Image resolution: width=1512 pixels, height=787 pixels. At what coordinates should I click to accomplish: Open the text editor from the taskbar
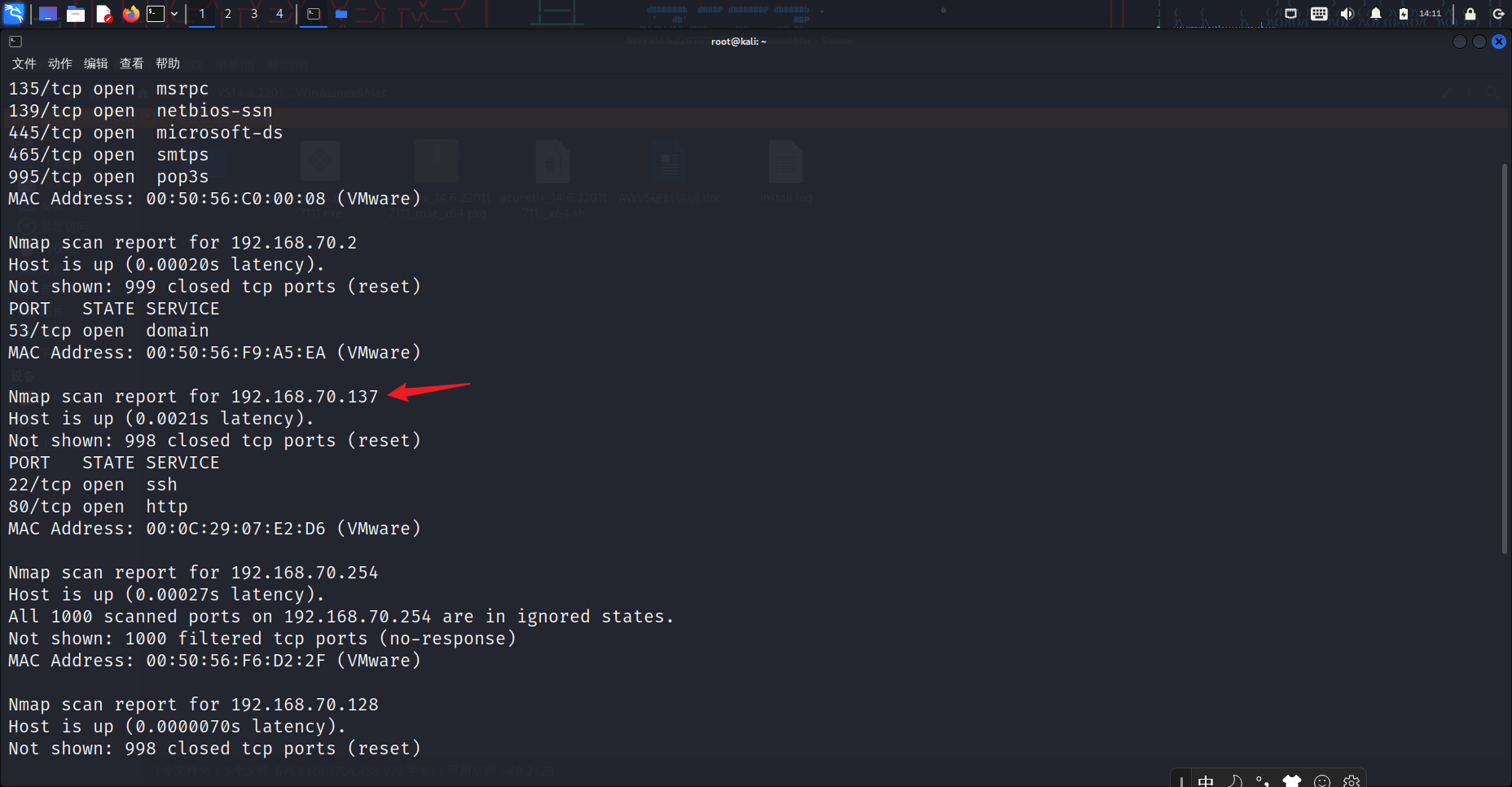pos(104,14)
